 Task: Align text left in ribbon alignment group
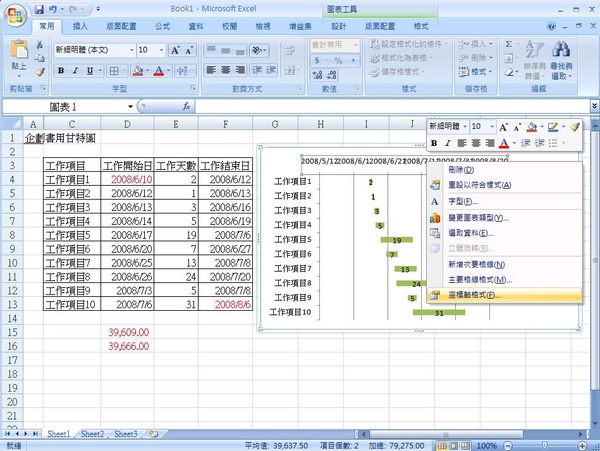211,70
